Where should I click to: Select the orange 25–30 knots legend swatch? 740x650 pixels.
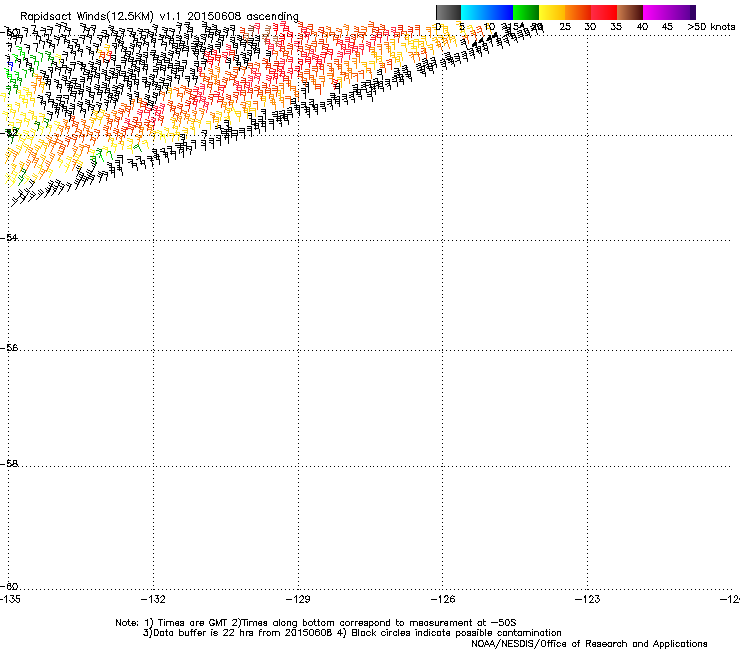[x=578, y=12]
